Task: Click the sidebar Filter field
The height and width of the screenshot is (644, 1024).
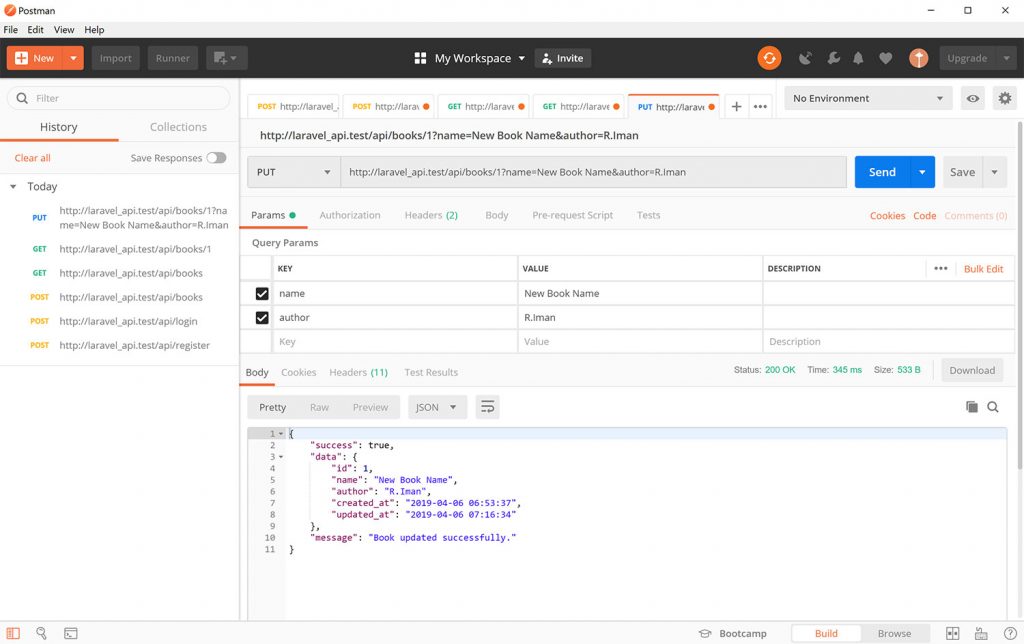Action: [x=118, y=99]
